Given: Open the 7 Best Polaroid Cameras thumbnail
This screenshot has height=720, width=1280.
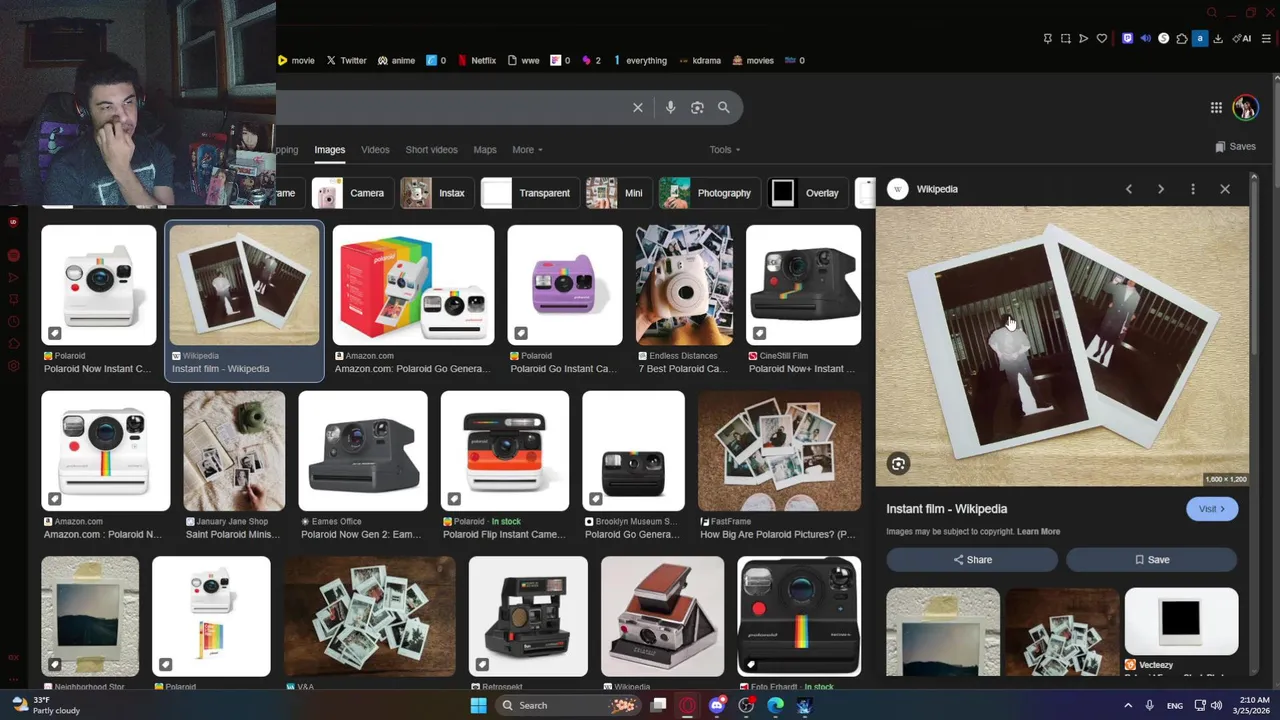Looking at the screenshot, I should click(684, 285).
